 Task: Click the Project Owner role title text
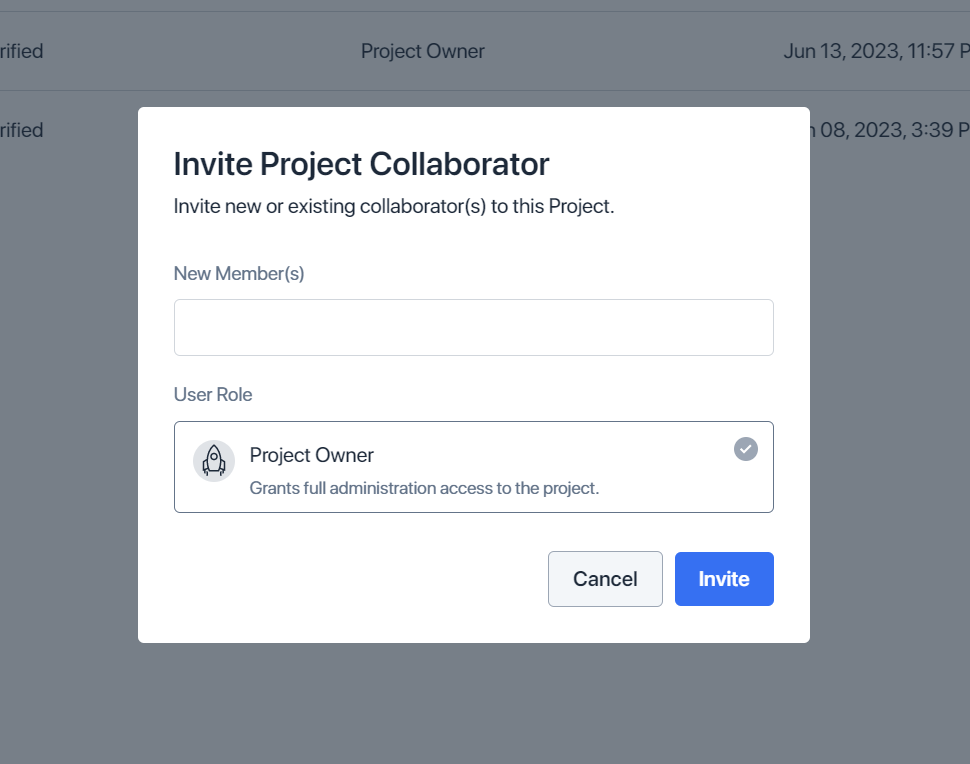[311, 455]
